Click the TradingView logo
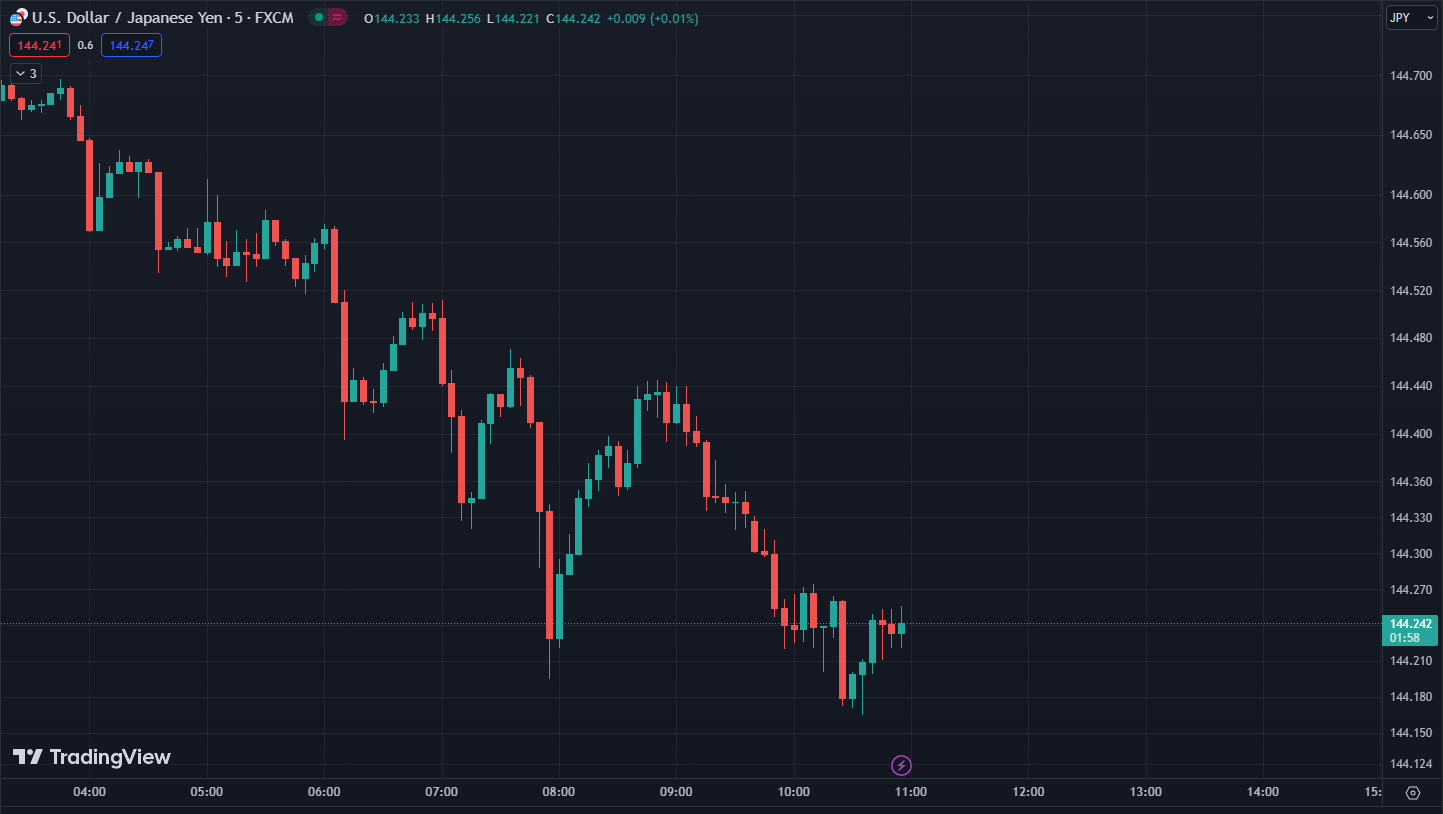The height and width of the screenshot is (814, 1443). (x=92, y=757)
